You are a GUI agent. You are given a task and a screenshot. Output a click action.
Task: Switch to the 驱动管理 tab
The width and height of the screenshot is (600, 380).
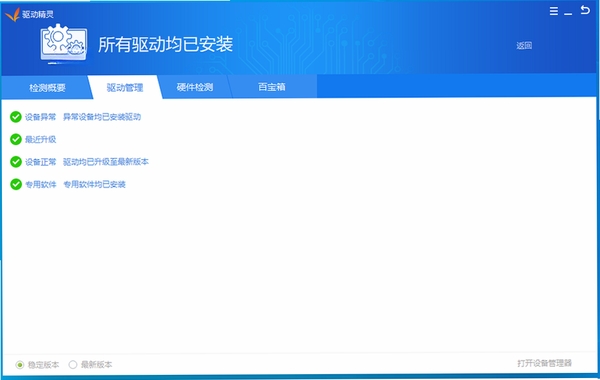125,88
